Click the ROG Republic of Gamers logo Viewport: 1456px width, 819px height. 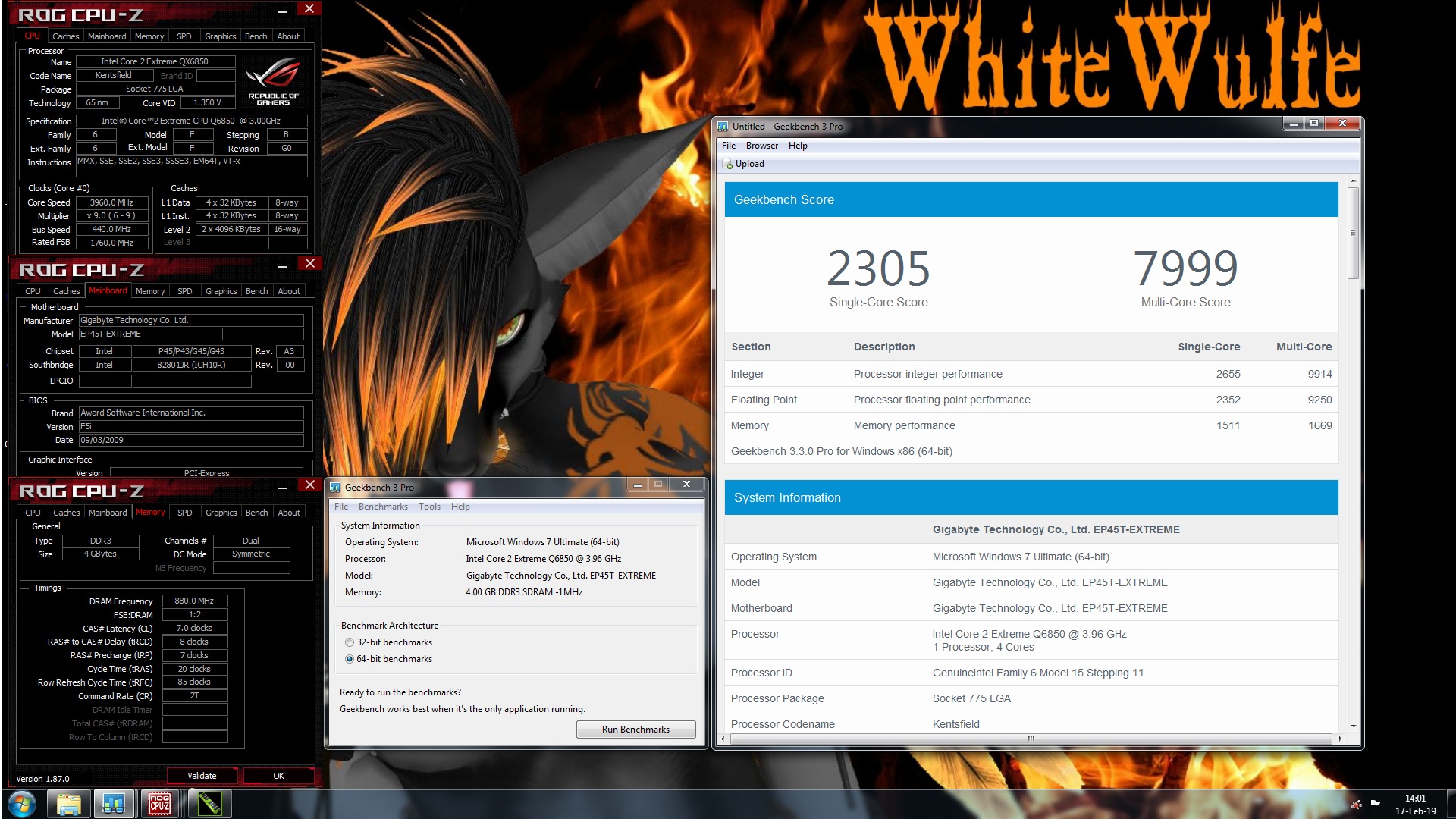pyautogui.click(x=273, y=82)
